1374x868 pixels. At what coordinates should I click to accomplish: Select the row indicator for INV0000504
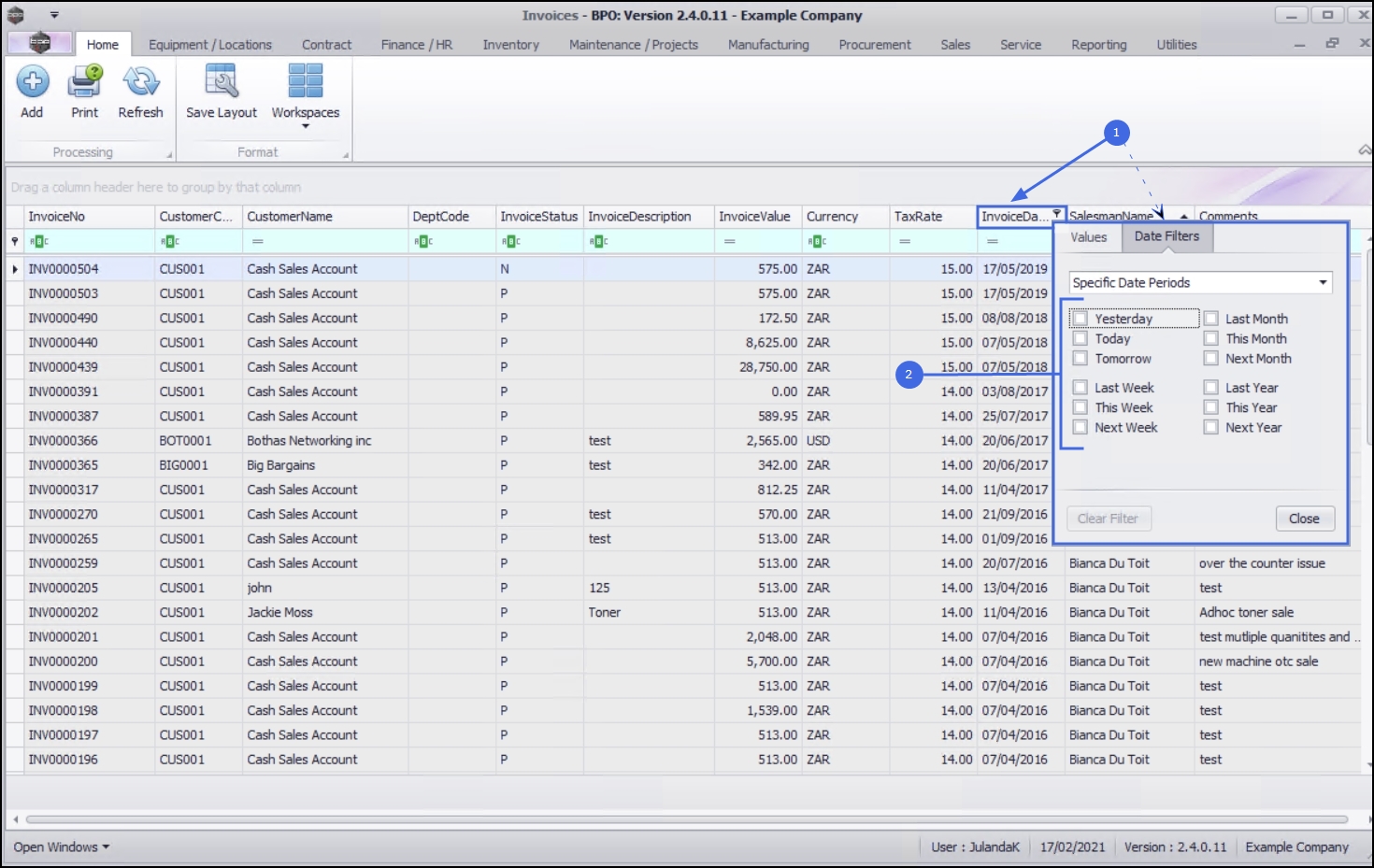tap(15, 269)
